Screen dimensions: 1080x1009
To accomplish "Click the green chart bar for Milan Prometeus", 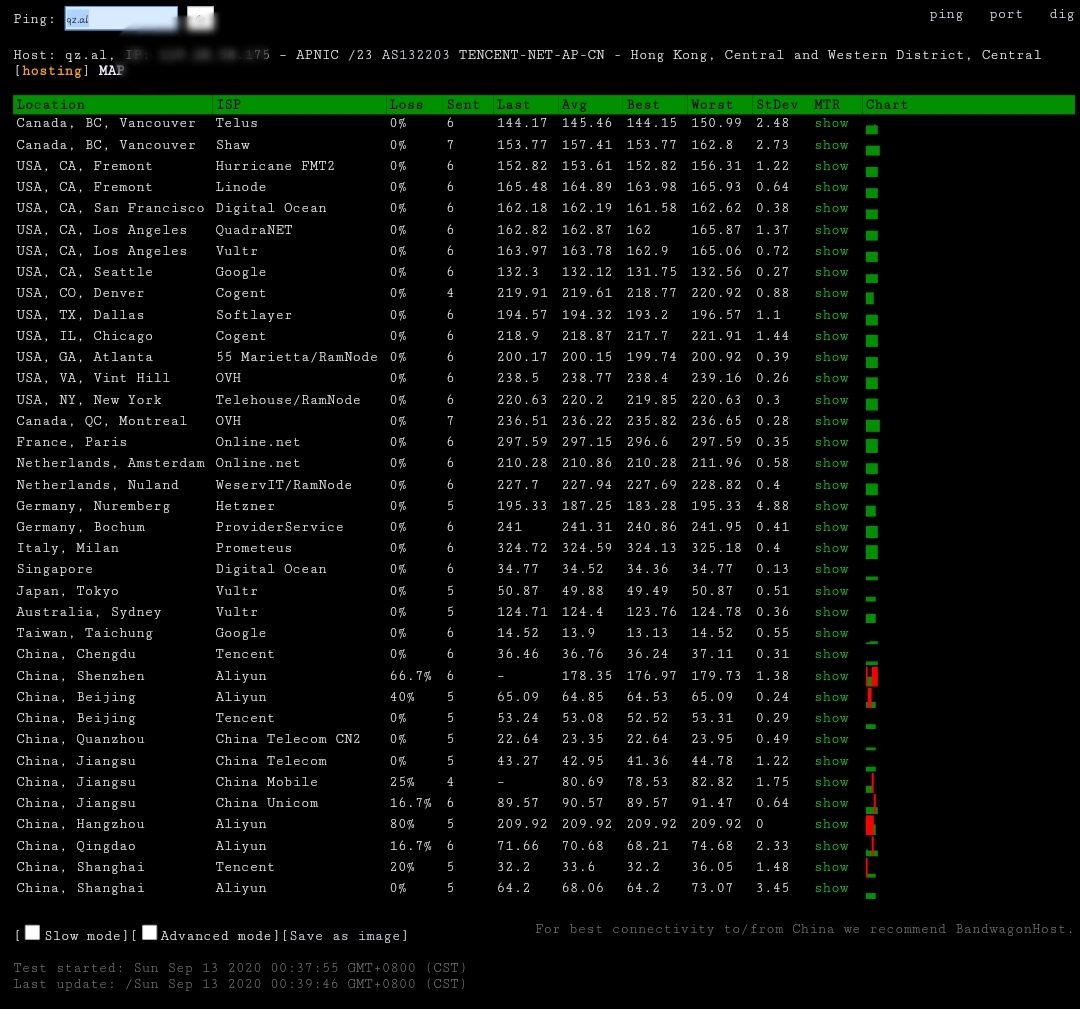I will tap(872, 551).
